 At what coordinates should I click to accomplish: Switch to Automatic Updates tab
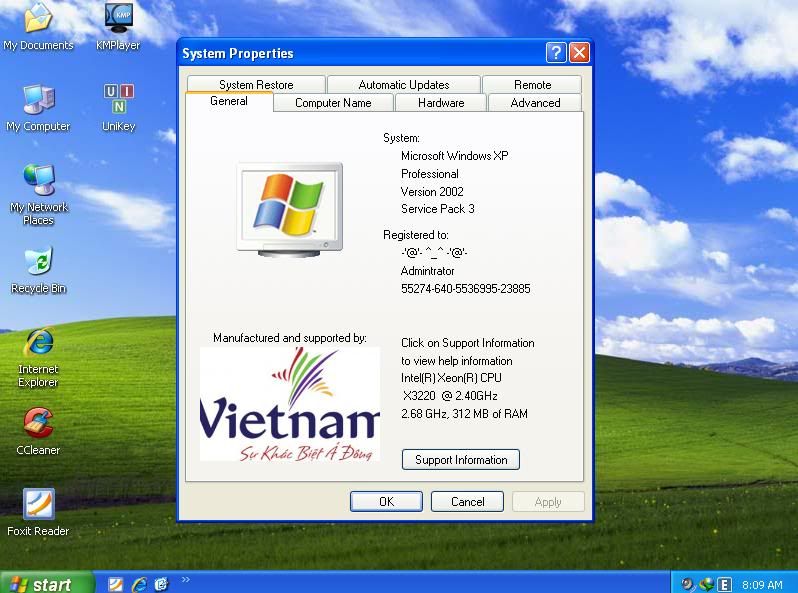404,84
